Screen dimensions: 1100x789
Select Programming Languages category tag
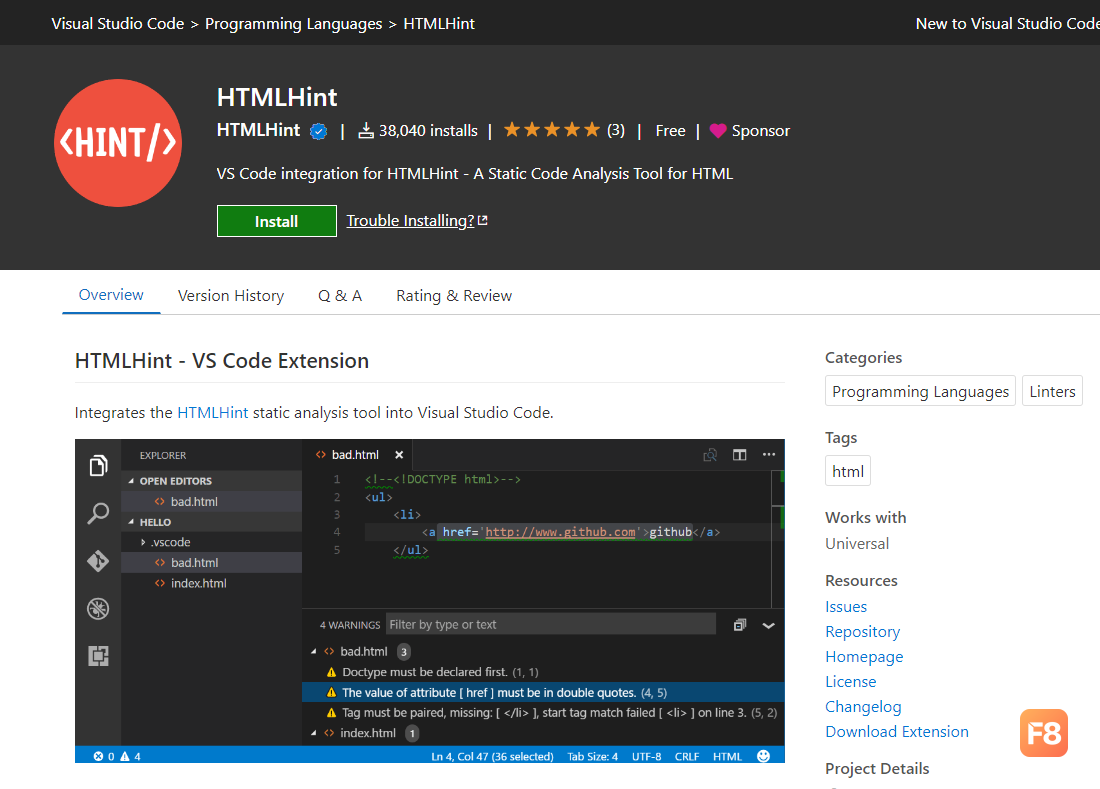pos(920,391)
